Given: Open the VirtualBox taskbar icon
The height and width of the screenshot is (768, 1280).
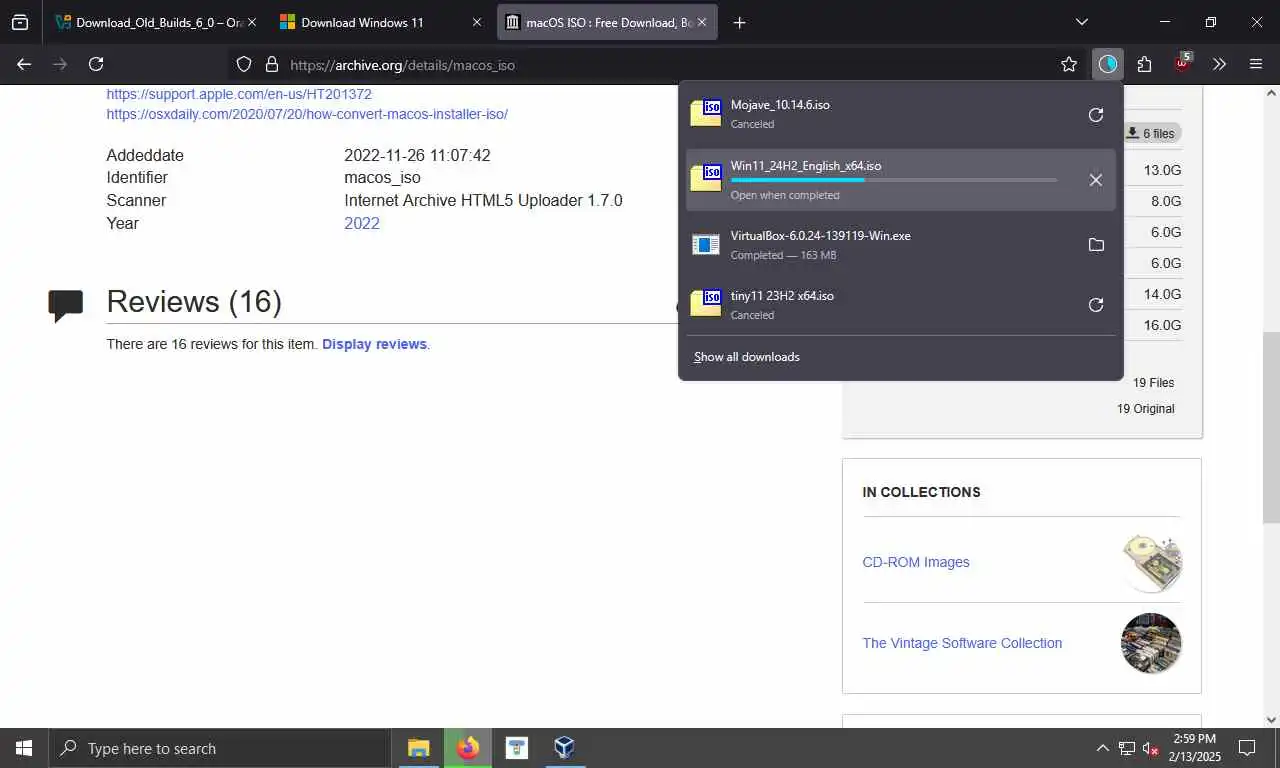Looking at the screenshot, I should 565,748.
